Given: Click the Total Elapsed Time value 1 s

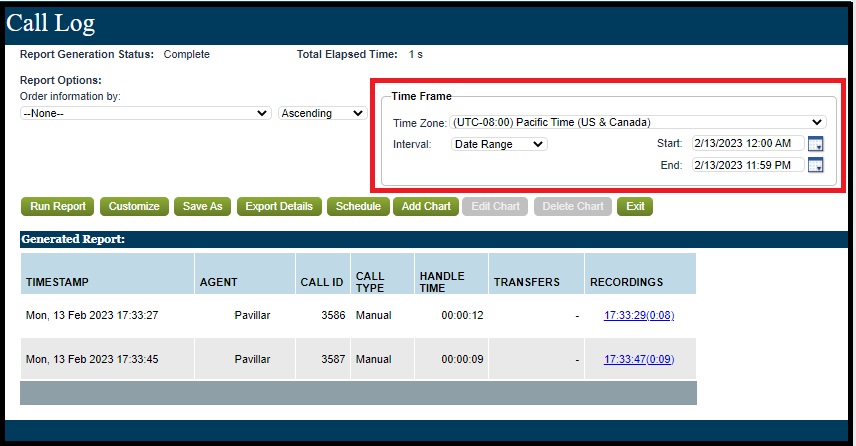Looking at the screenshot, I should coord(415,55).
